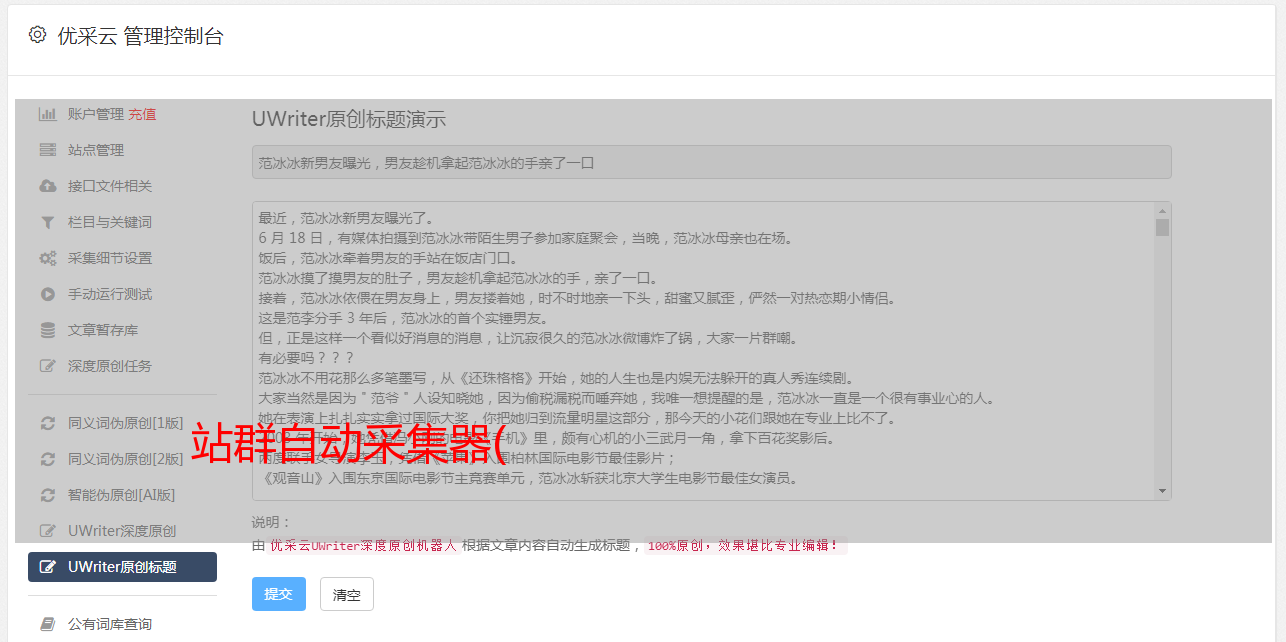This screenshot has width=1286, height=642.
Task: Click the edit icon for 深度原创任务
Action: click(x=47, y=366)
